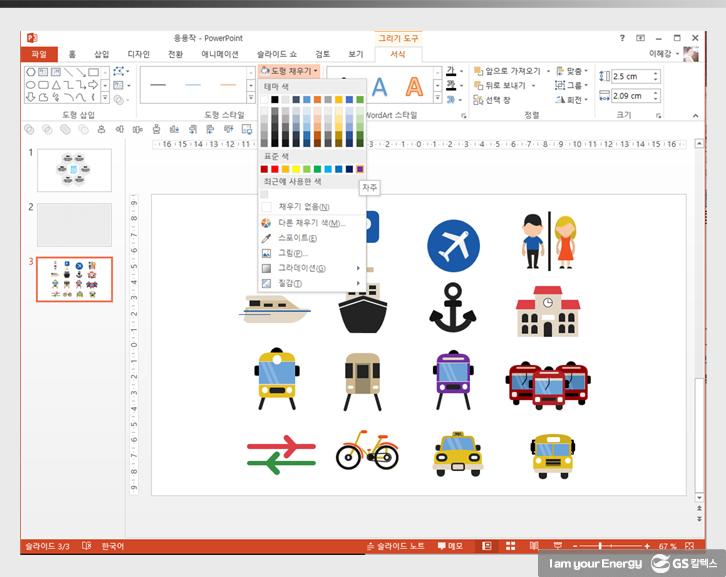The height and width of the screenshot is (577, 726).
Task: Click the Edit Shape icon in the ribbon
Action: point(120,72)
